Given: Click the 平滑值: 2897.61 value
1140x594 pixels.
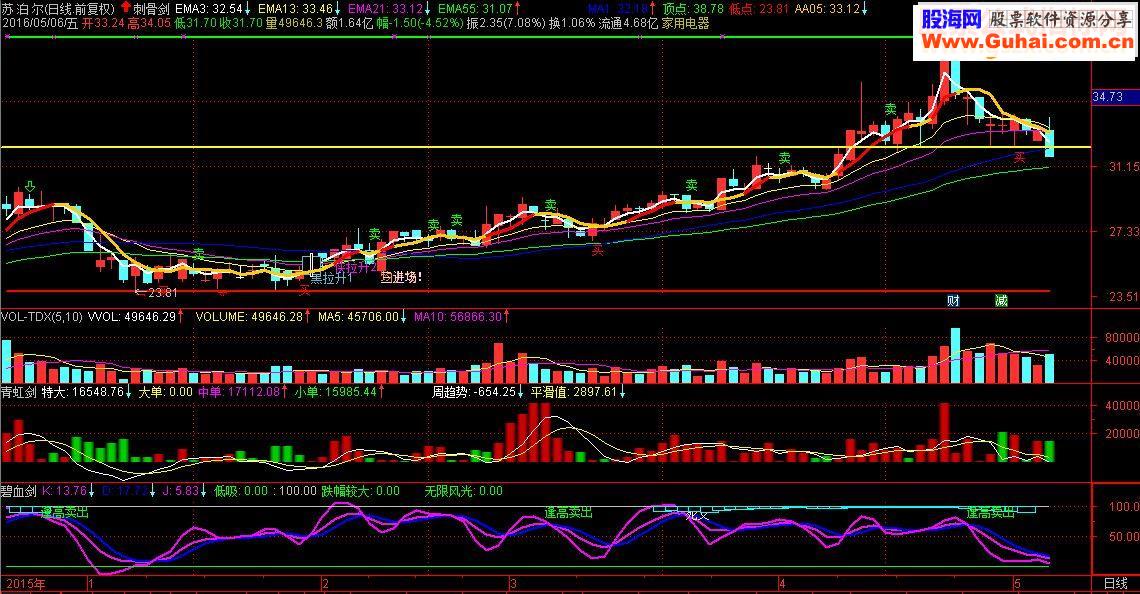Looking at the screenshot, I should coord(574,392).
